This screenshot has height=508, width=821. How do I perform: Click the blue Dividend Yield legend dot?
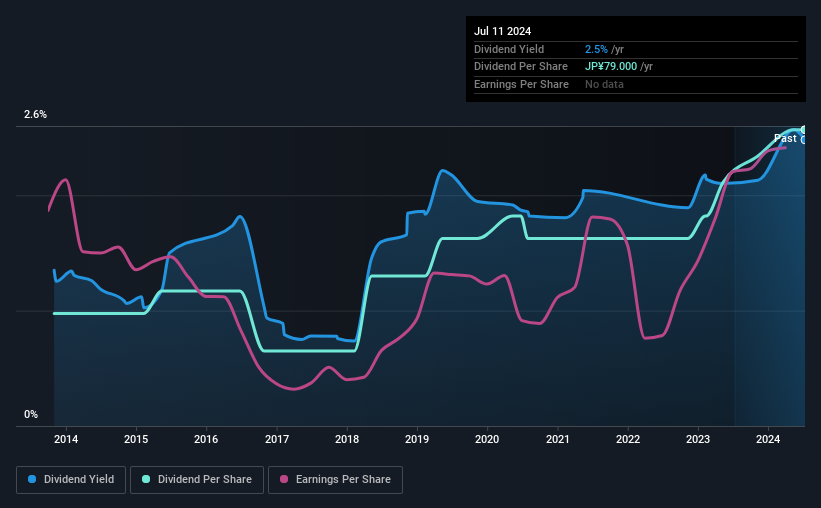coord(32,479)
